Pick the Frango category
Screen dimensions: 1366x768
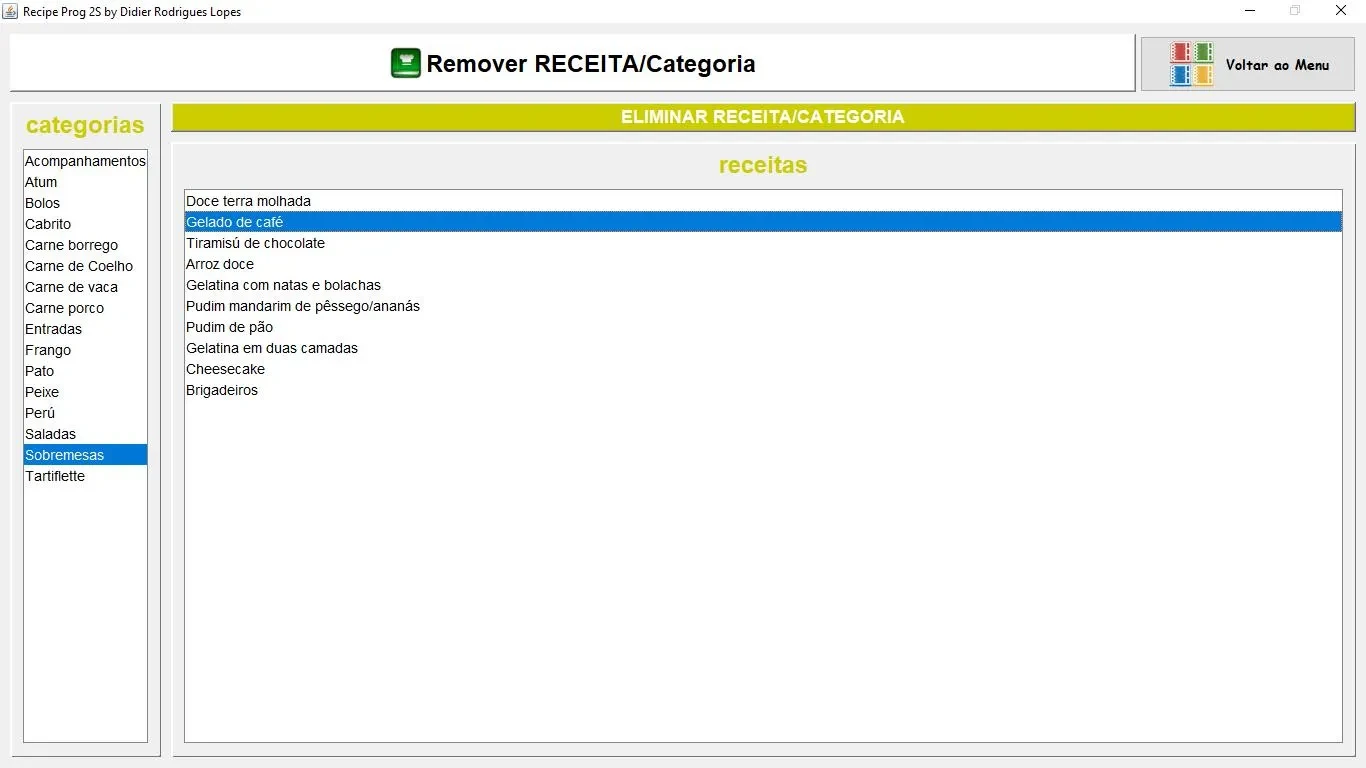[x=48, y=350]
